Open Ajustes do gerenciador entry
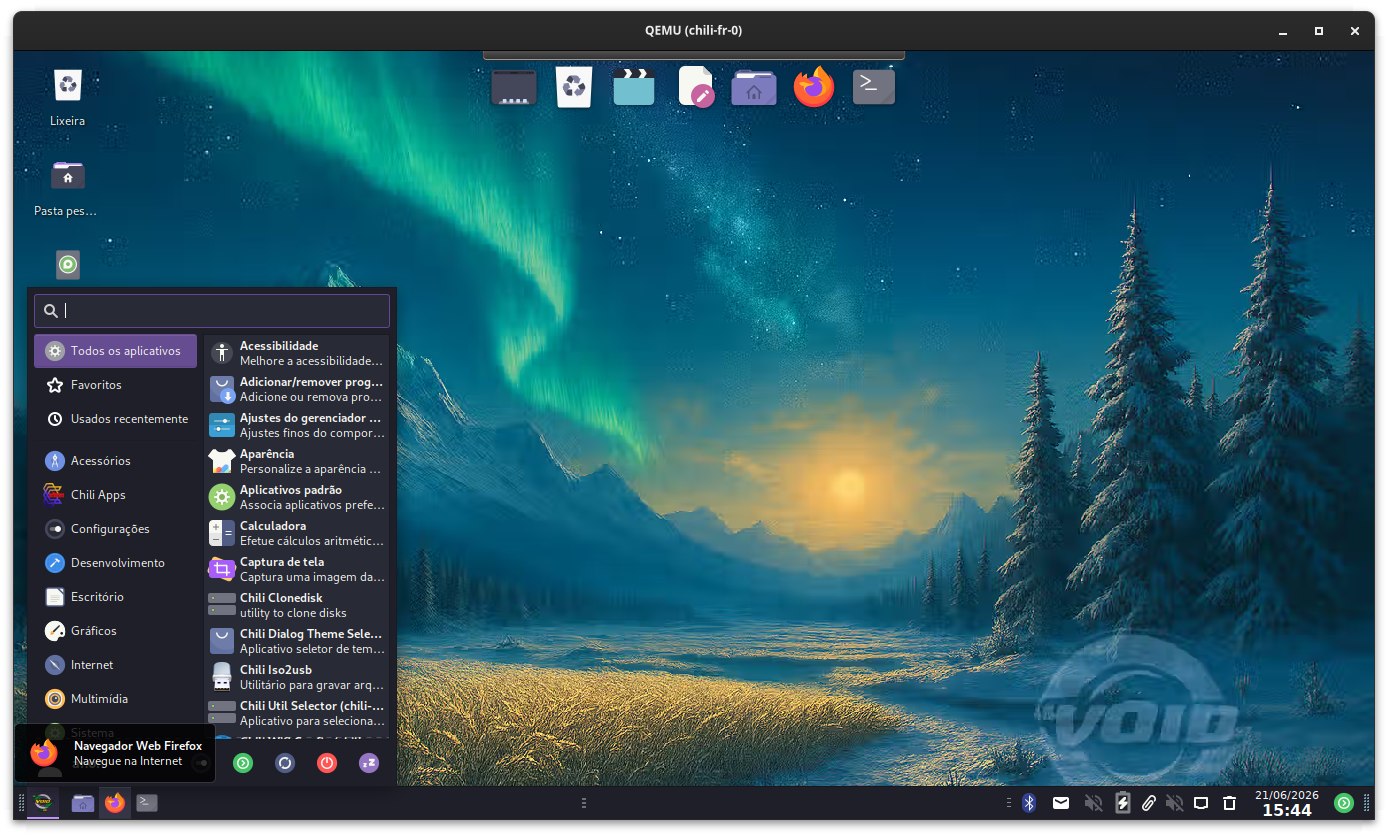 pos(296,425)
